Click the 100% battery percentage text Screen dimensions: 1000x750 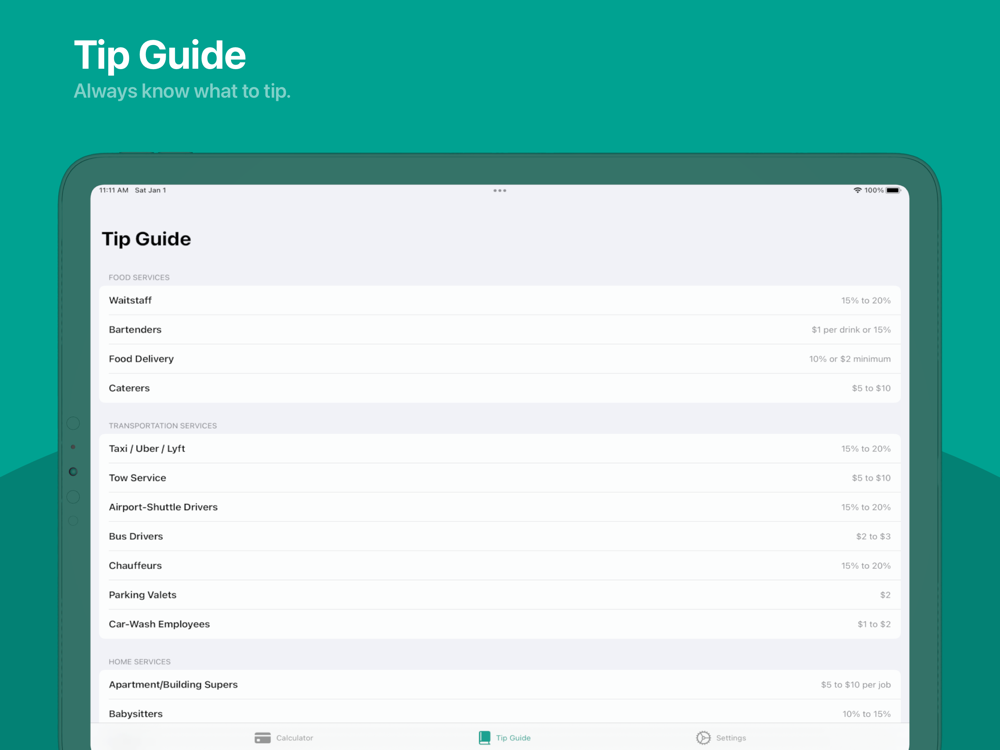(874, 190)
